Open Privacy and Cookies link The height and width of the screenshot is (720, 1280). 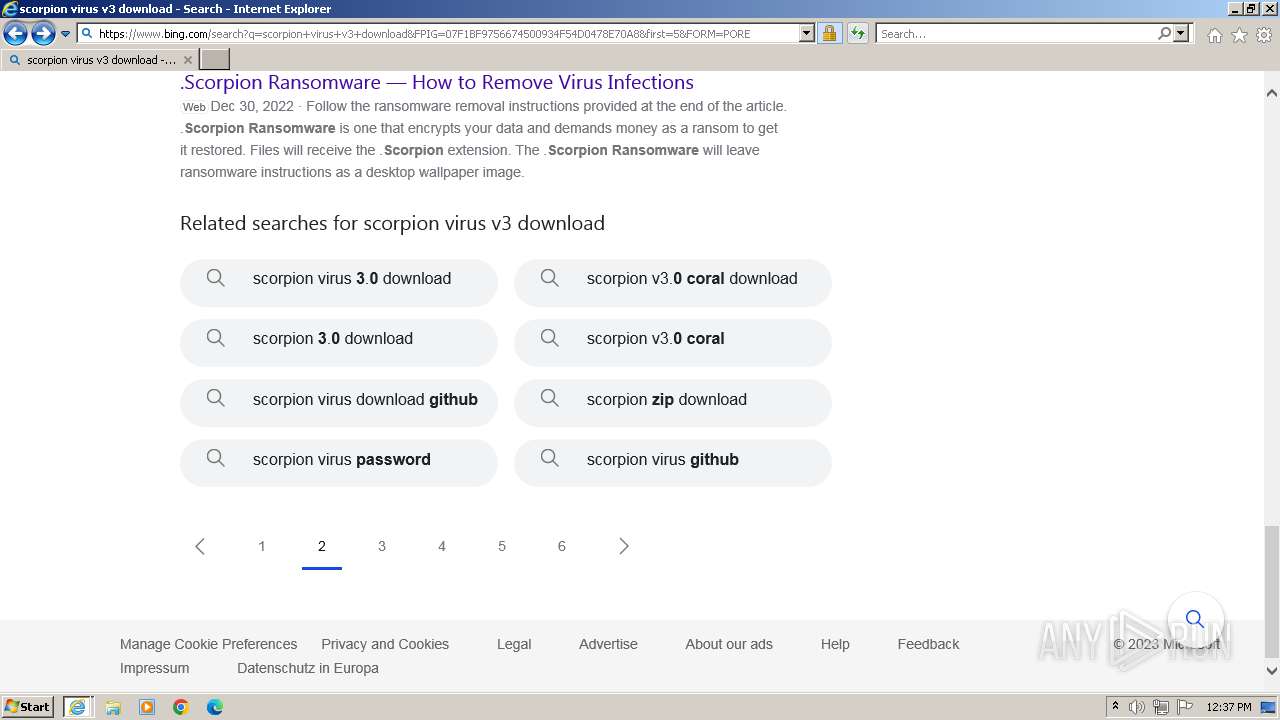point(385,644)
